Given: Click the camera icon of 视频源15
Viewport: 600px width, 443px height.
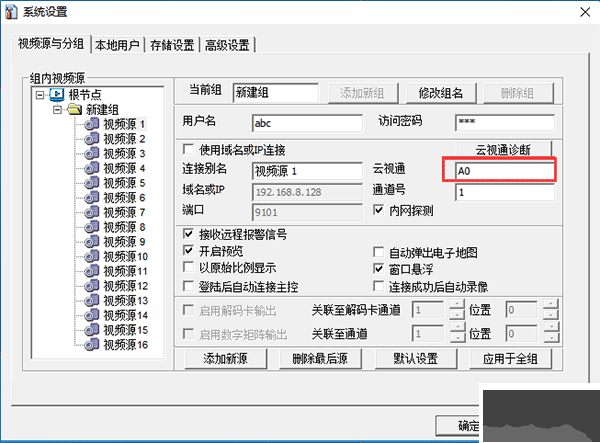Looking at the screenshot, I should pos(92,330).
